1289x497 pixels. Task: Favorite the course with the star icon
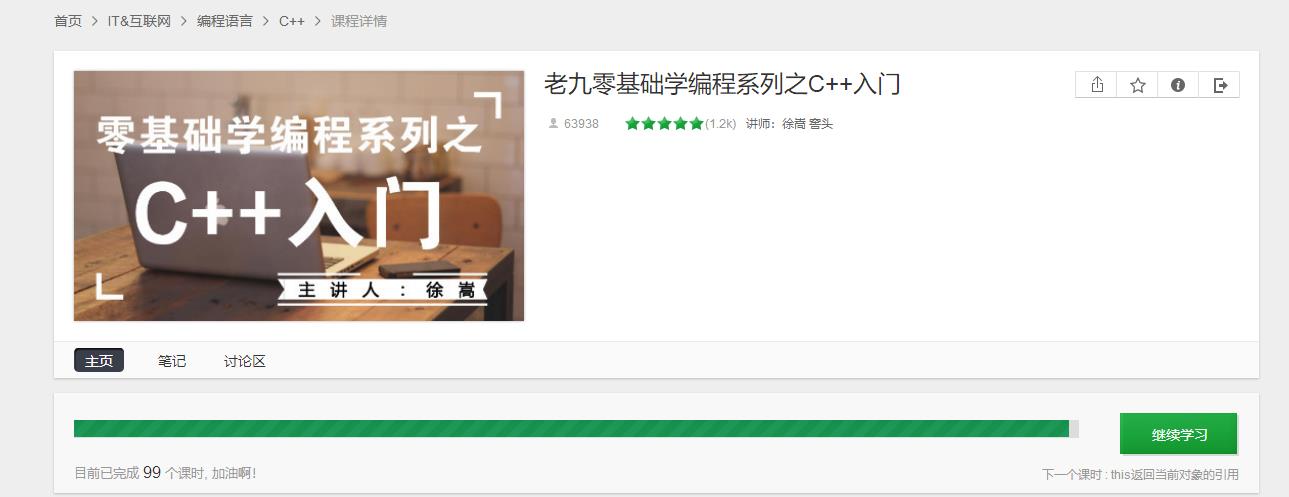[1137, 85]
